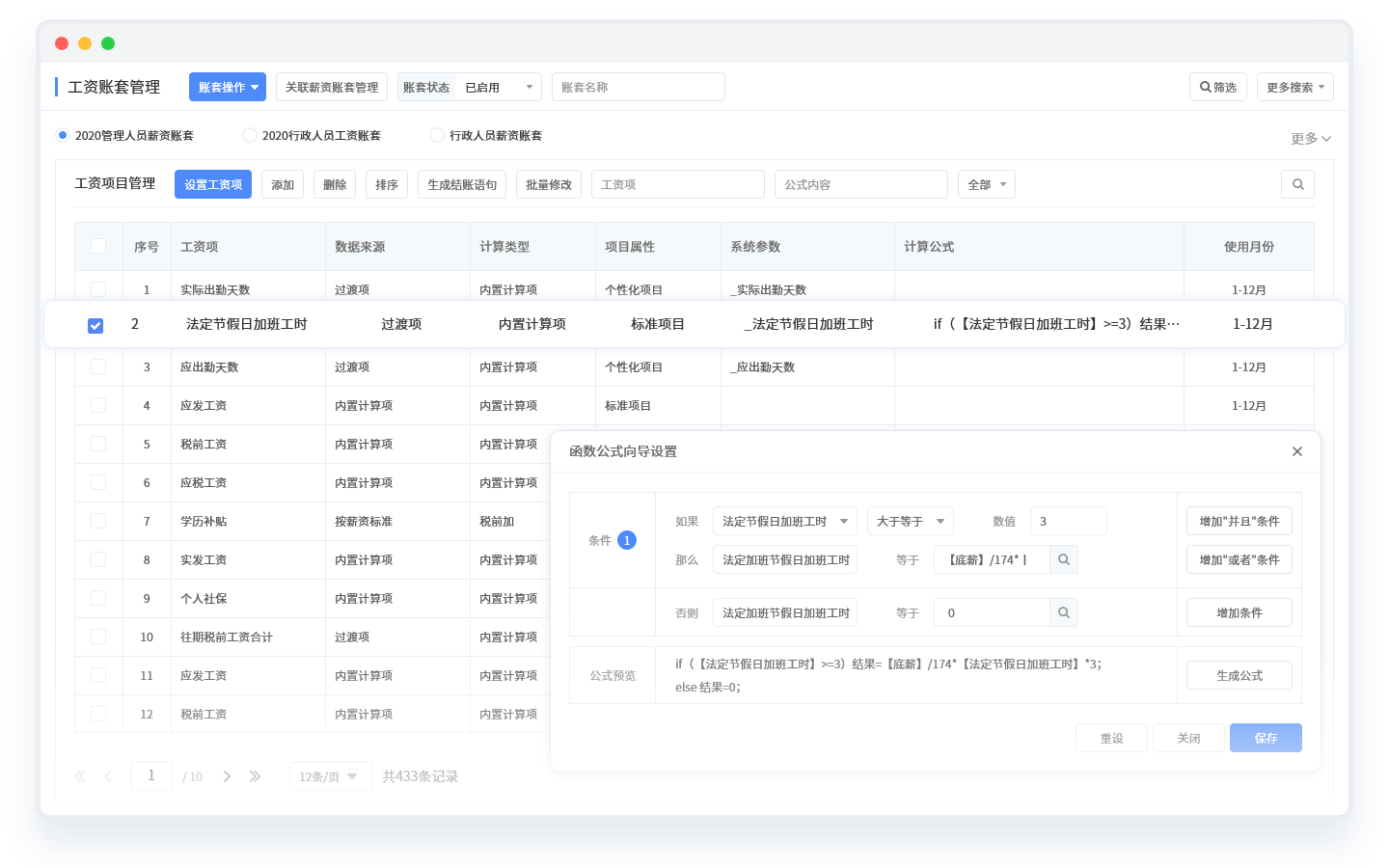Click the 账套名称 input field

pyautogui.click(x=639, y=87)
